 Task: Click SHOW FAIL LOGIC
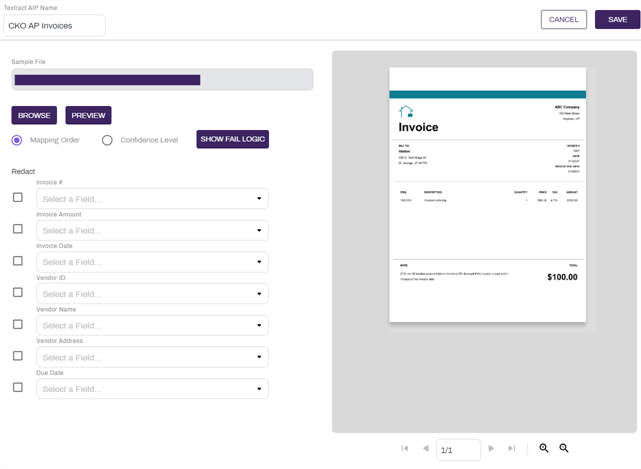click(233, 139)
